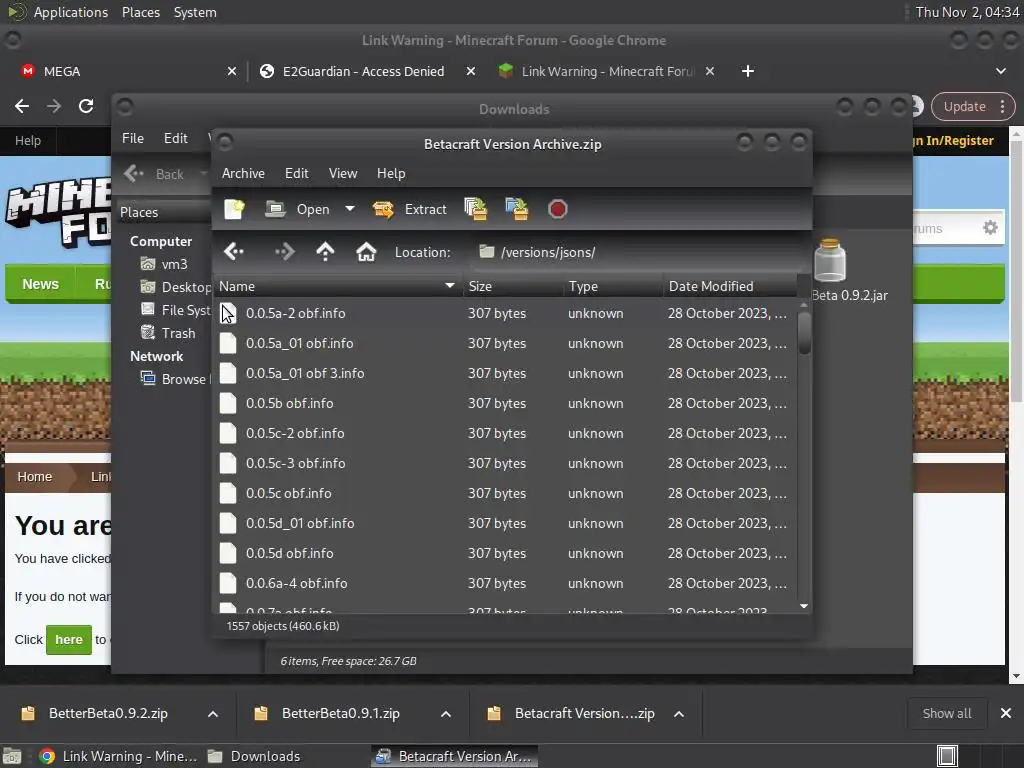1024x768 pixels.
Task: Open the Applications menu in top panel
Action: coord(71,12)
